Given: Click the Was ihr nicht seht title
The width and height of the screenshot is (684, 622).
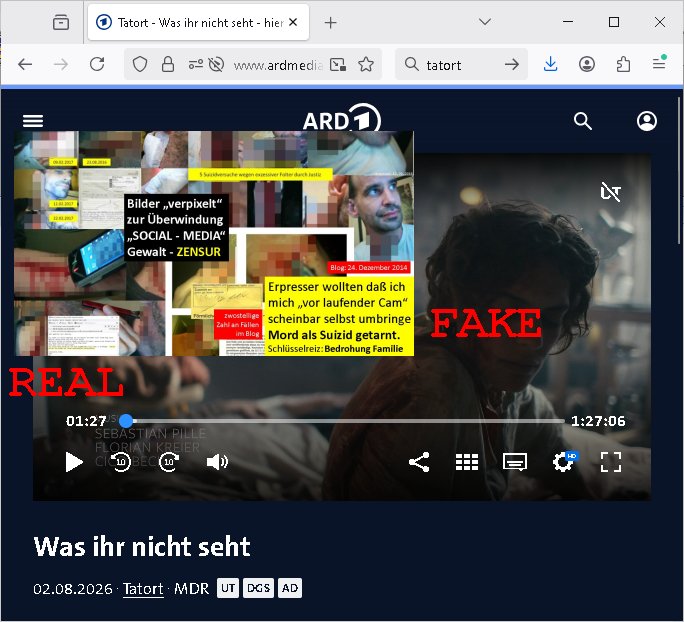Looking at the screenshot, I should [x=142, y=547].
